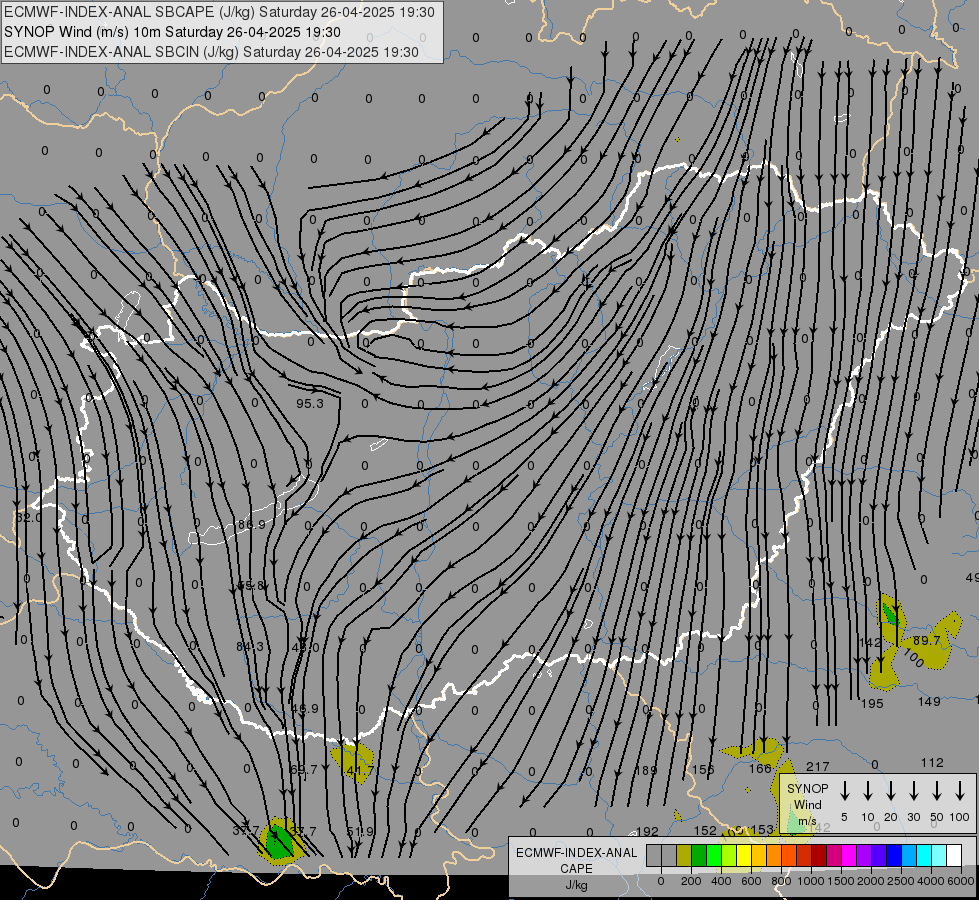979x900 pixels.
Task: Pick the yellow-green CAPE legend swatch
Action: (729, 856)
